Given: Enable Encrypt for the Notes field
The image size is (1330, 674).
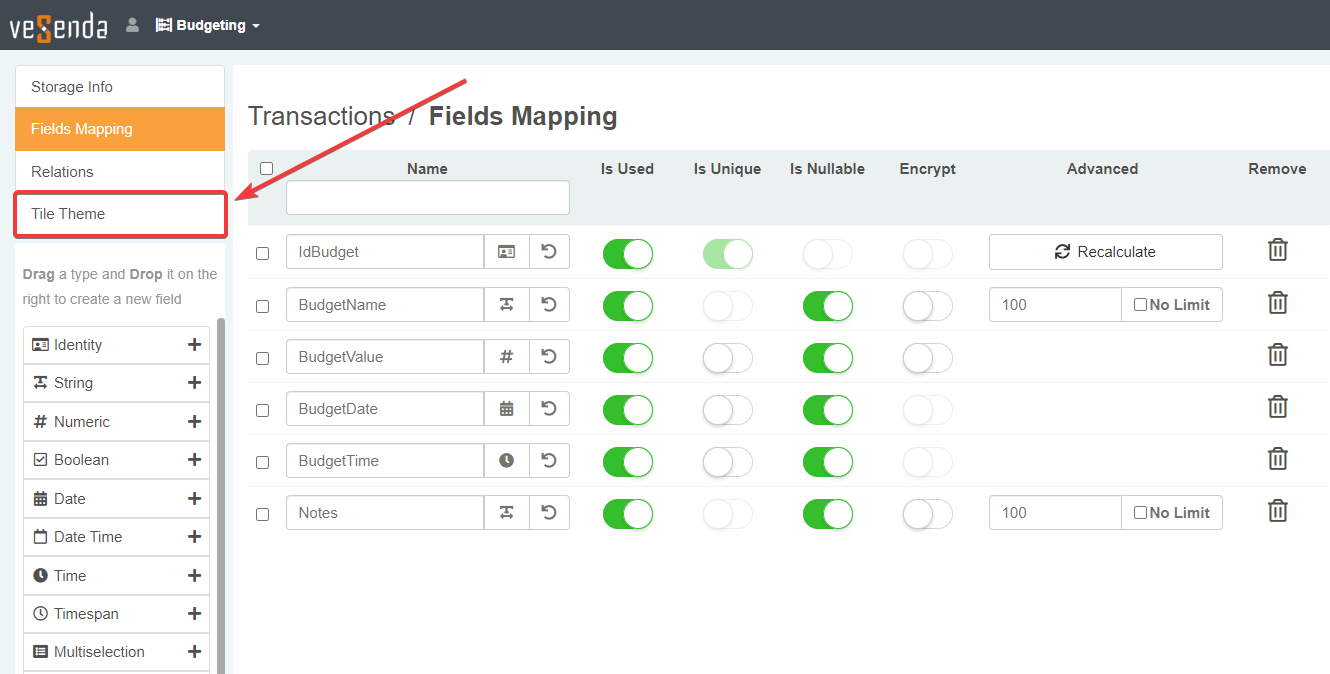Looking at the screenshot, I should (927, 514).
